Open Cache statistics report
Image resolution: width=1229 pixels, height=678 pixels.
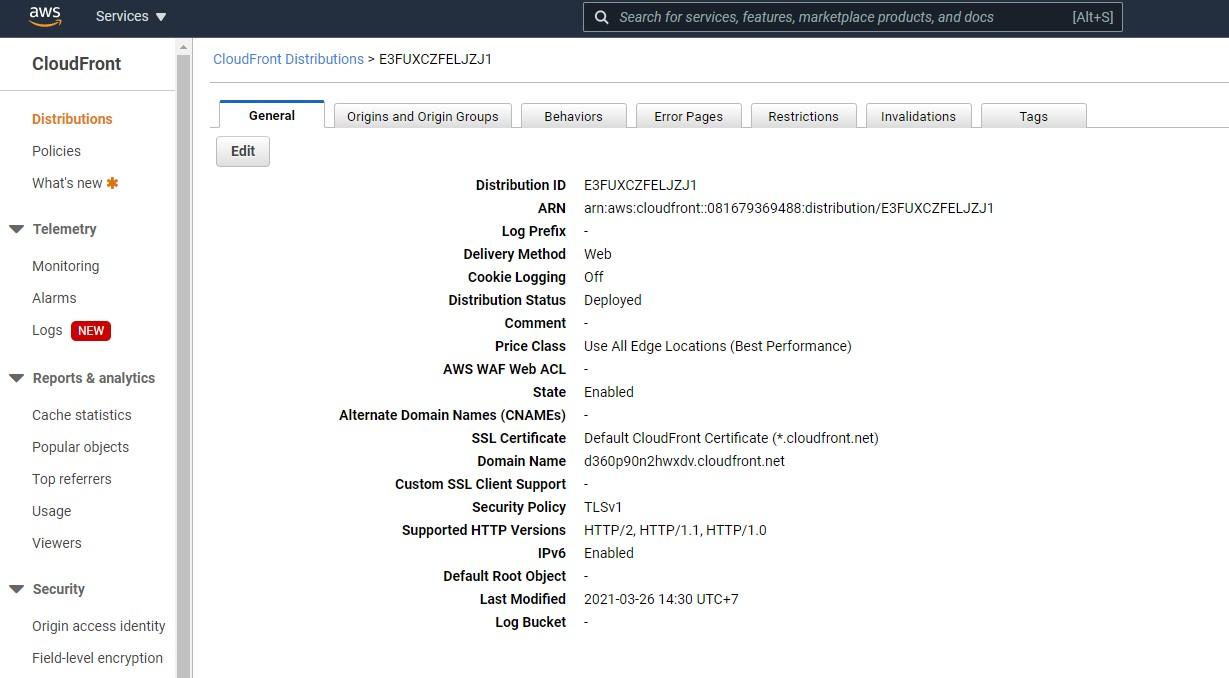point(81,415)
